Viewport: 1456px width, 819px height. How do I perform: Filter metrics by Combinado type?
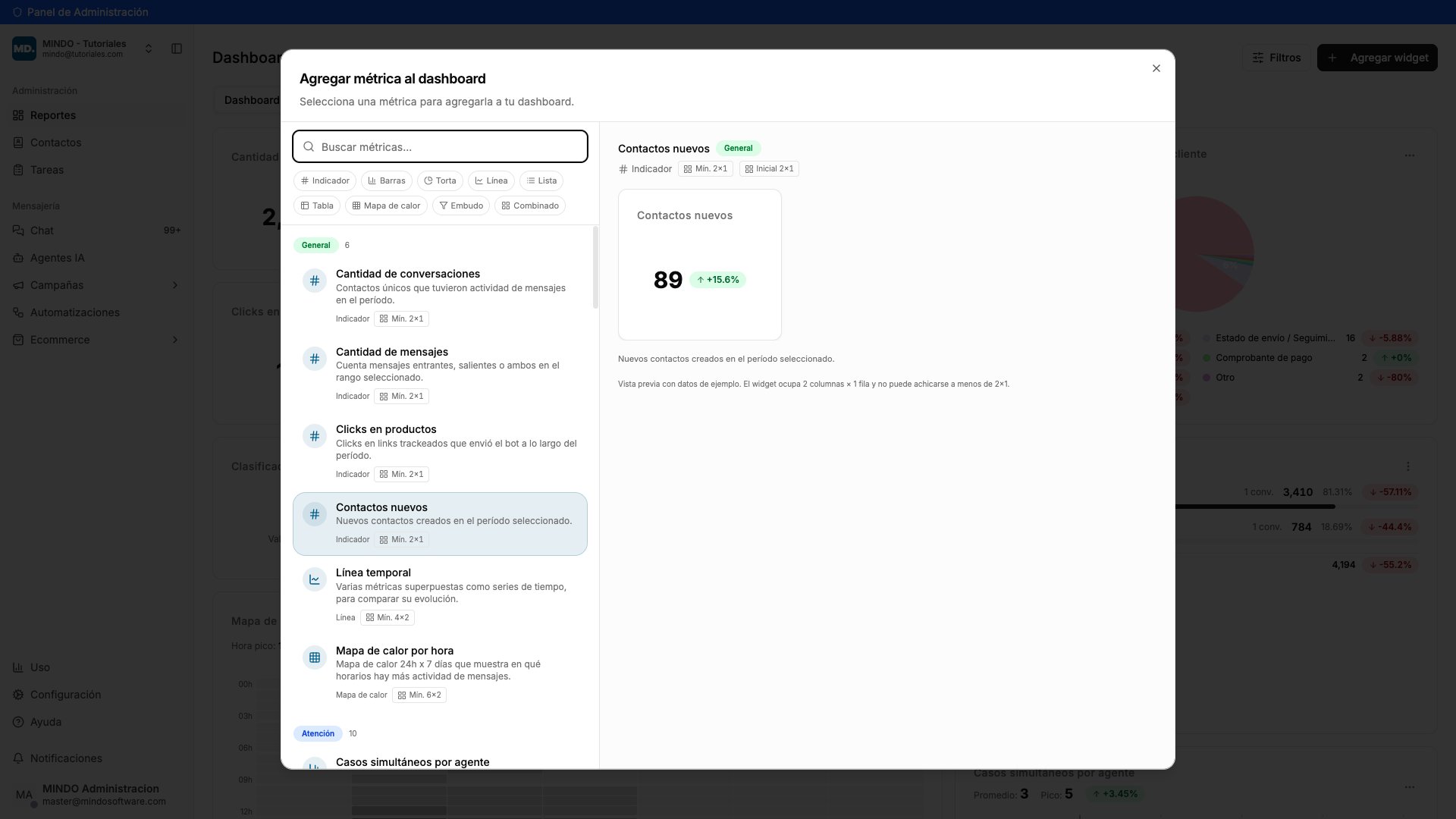[530, 206]
